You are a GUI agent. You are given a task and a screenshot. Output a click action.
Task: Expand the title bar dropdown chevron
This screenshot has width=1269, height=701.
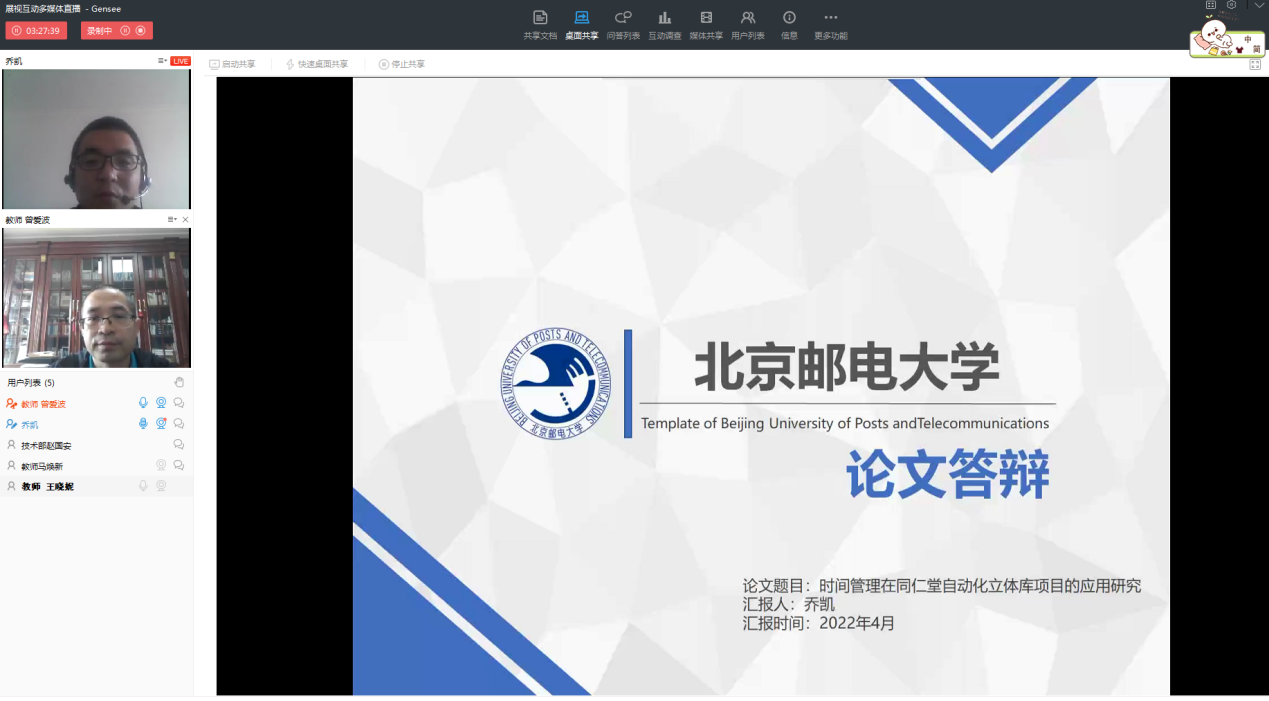pyautogui.click(x=1259, y=5)
